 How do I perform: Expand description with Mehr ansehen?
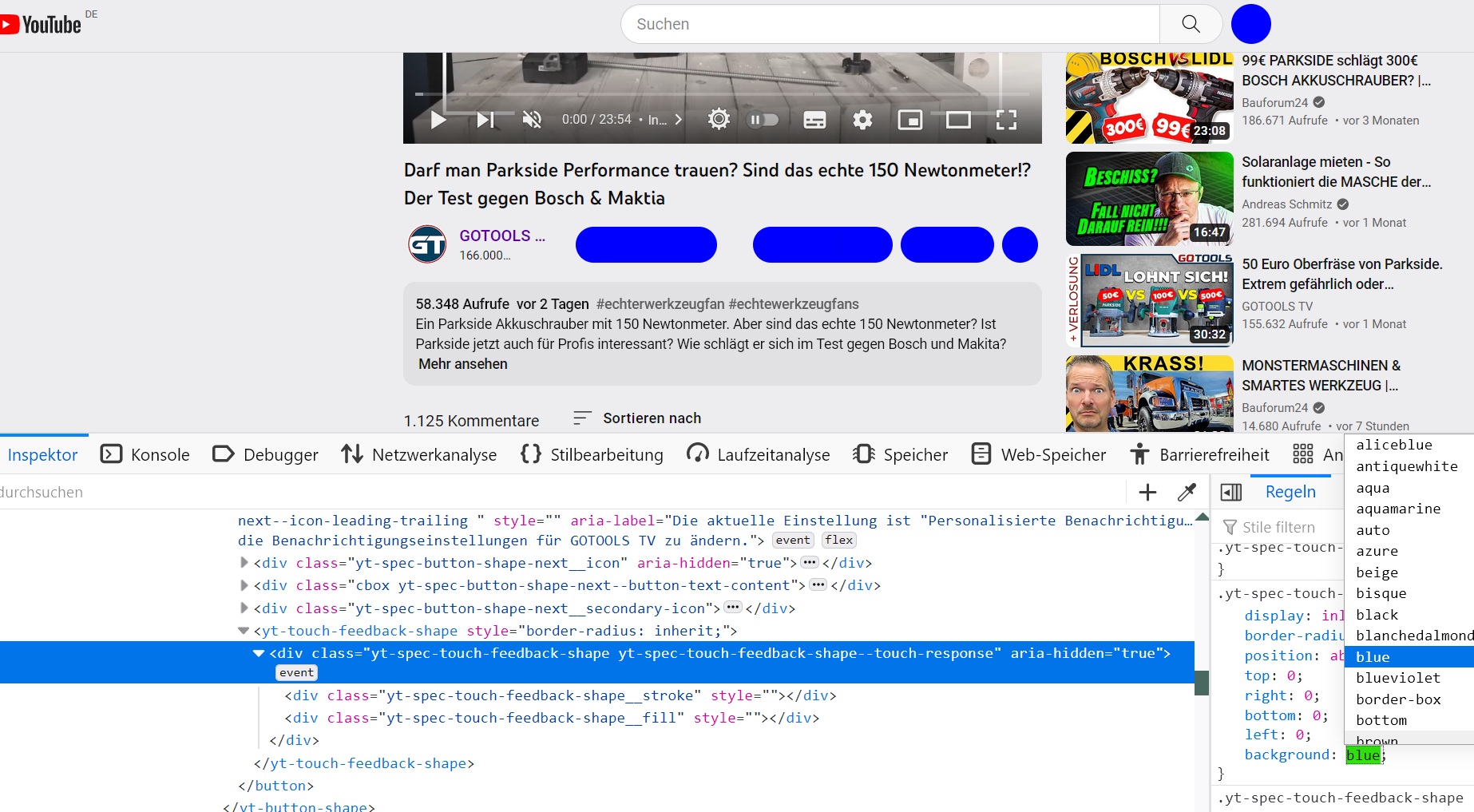pyautogui.click(x=463, y=364)
